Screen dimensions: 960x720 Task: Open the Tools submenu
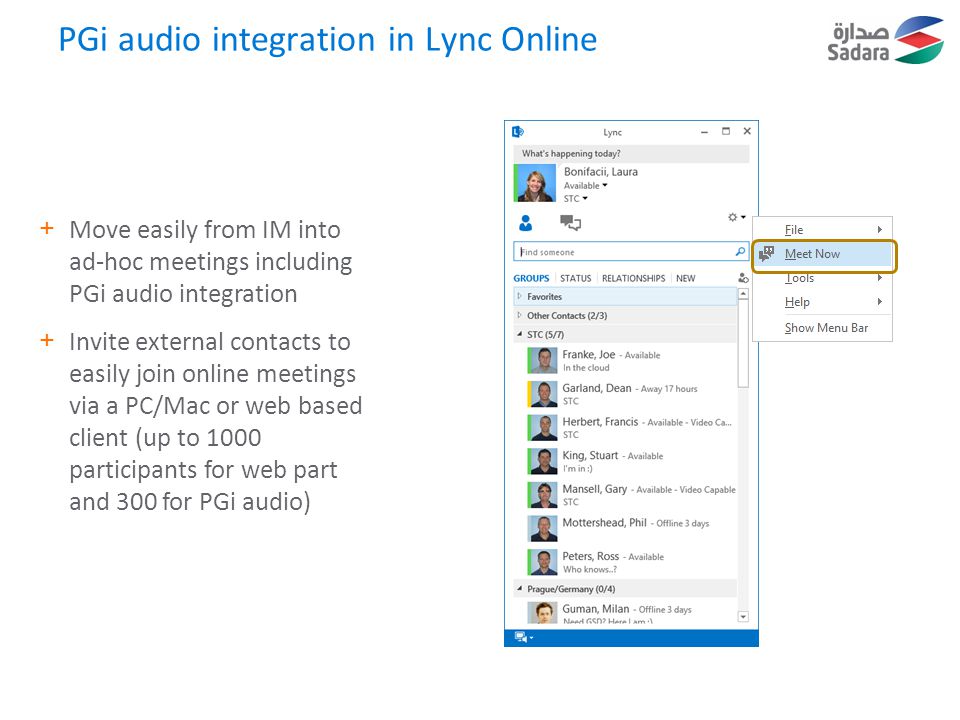pos(823,278)
